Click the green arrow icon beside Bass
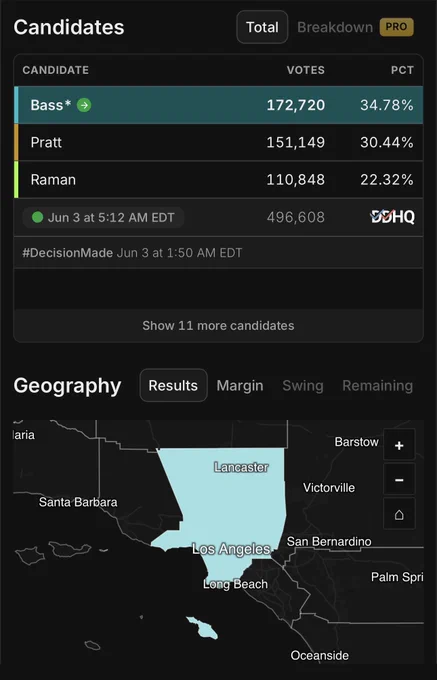Viewport: 437px width, 680px height. tap(84, 105)
